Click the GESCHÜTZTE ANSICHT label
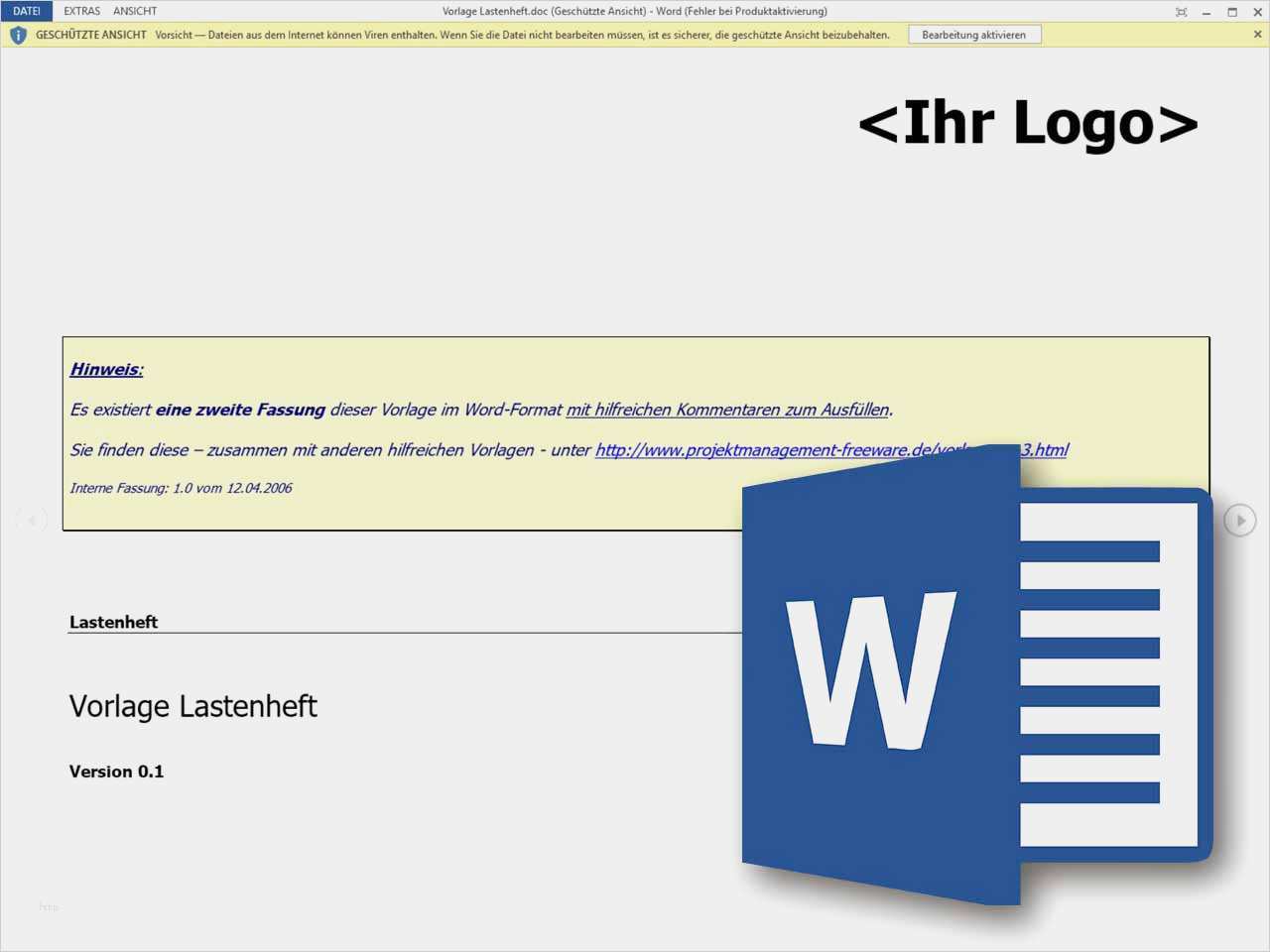Viewport: 1270px width, 952px height. click(x=90, y=35)
